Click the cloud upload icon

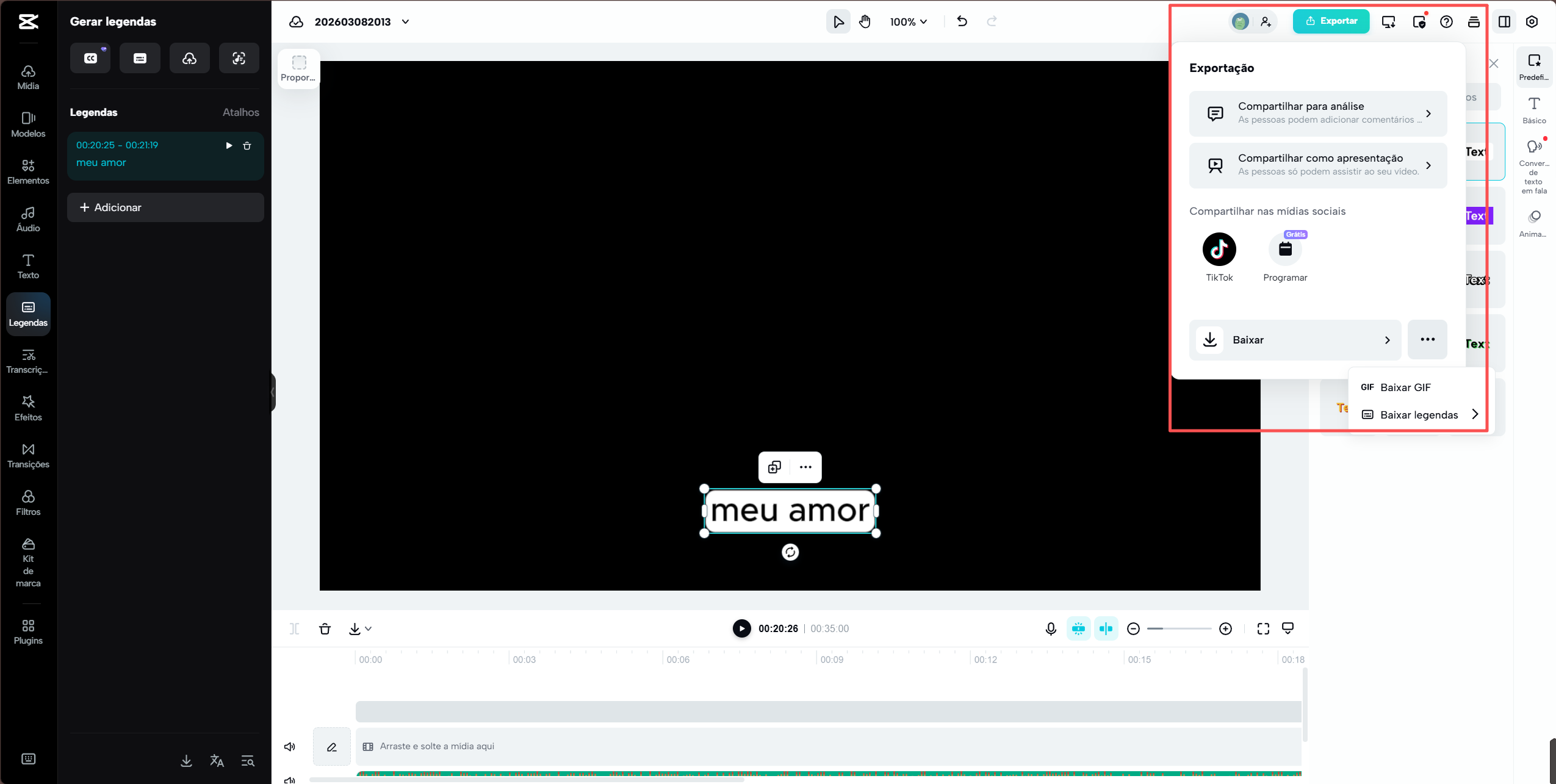189,58
